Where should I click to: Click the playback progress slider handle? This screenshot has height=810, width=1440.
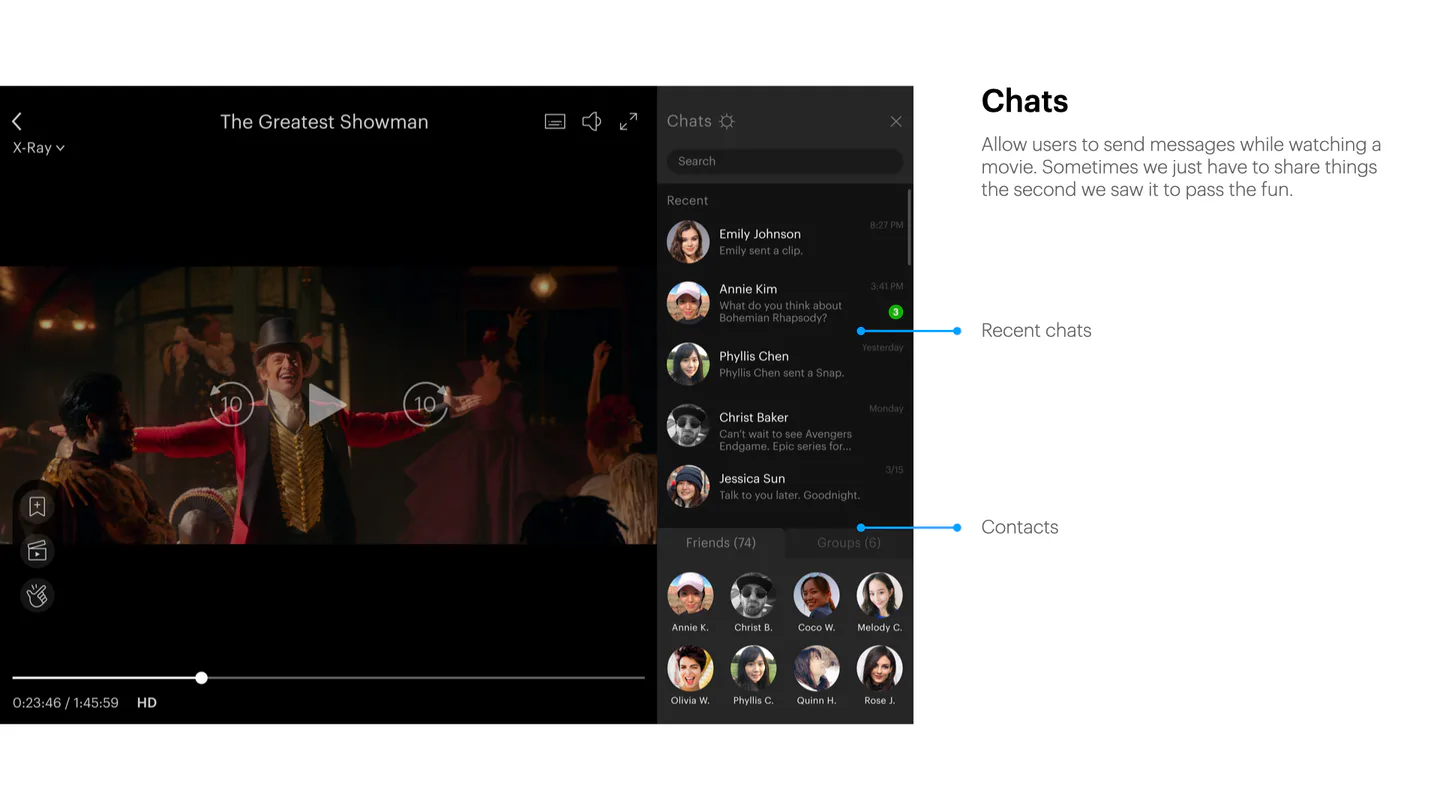pos(201,678)
